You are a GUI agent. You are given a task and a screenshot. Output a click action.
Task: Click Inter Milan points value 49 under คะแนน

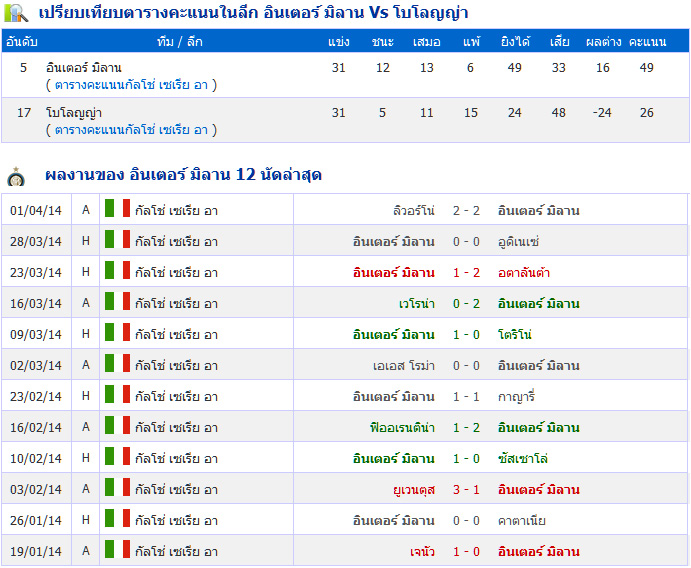(x=646, y=68)
